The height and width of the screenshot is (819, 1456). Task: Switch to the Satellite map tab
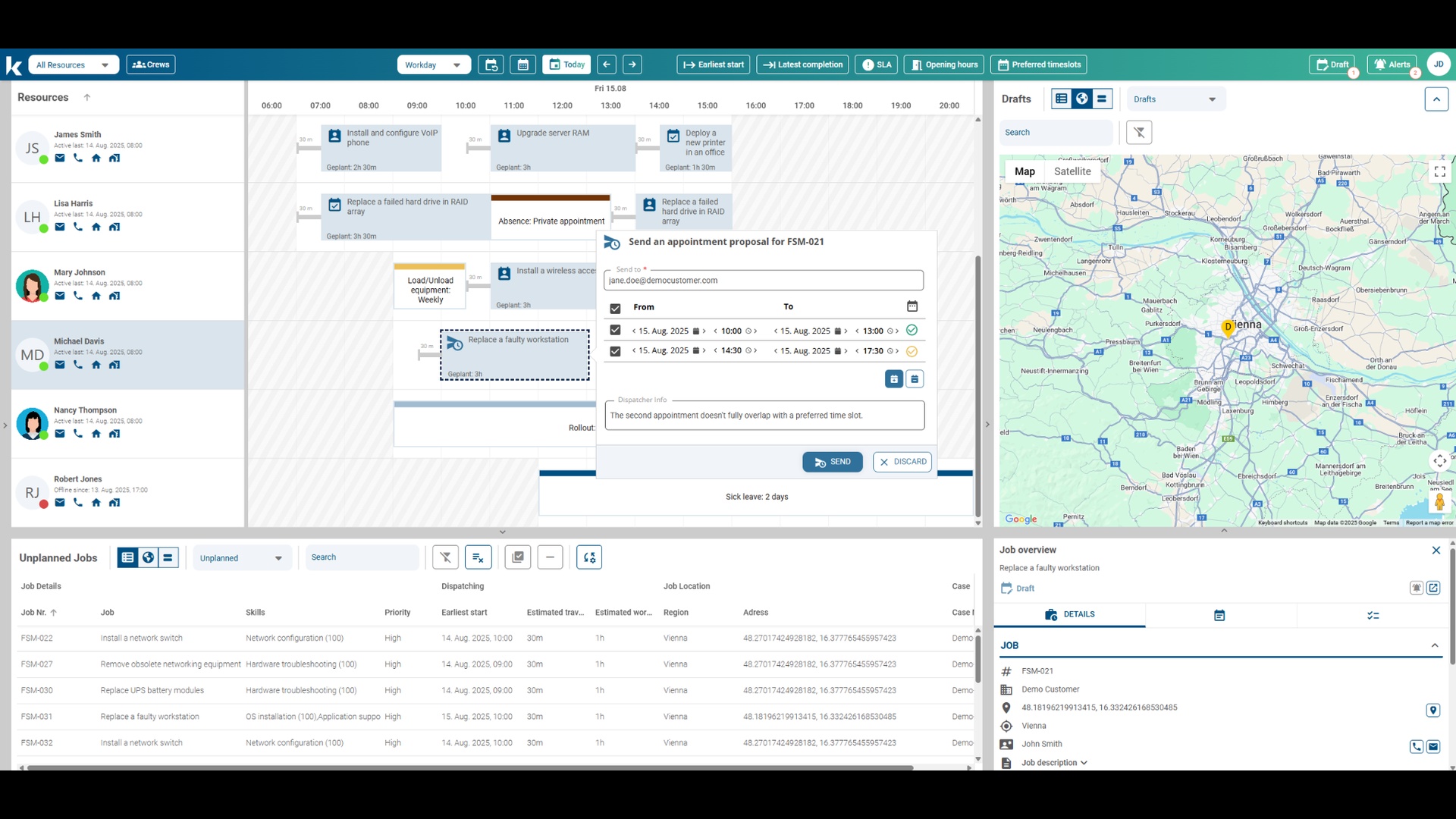click(x=1072, y=171)
